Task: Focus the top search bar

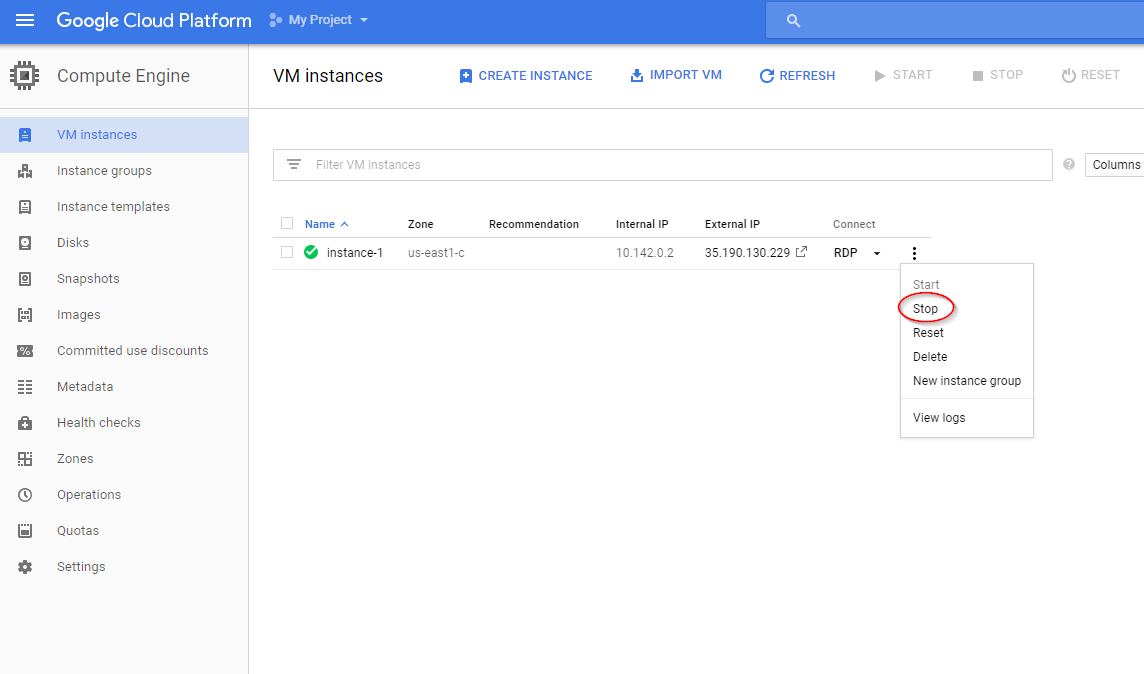Action: 955,20
